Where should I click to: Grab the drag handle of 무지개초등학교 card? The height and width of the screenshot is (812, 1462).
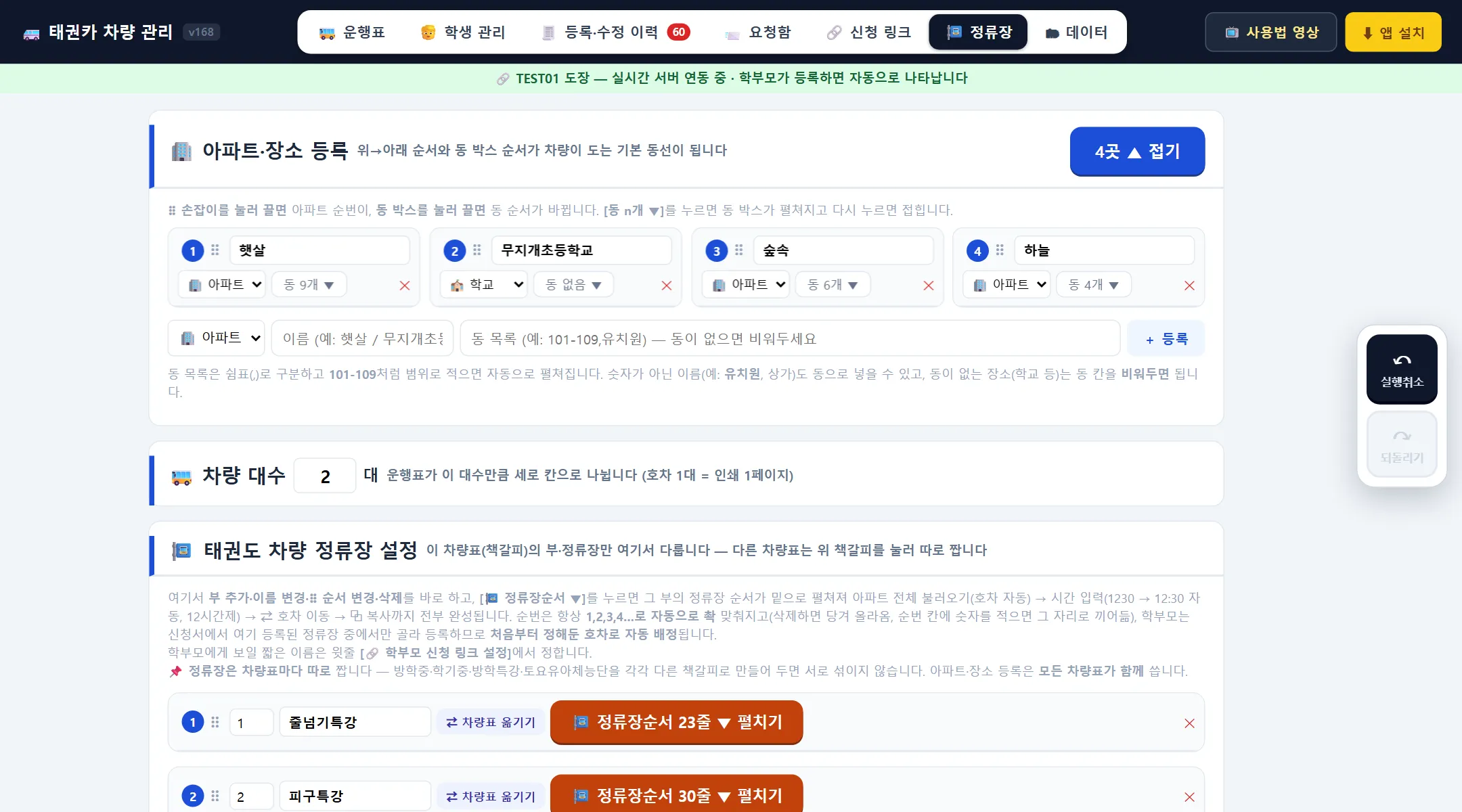(477, 250)
